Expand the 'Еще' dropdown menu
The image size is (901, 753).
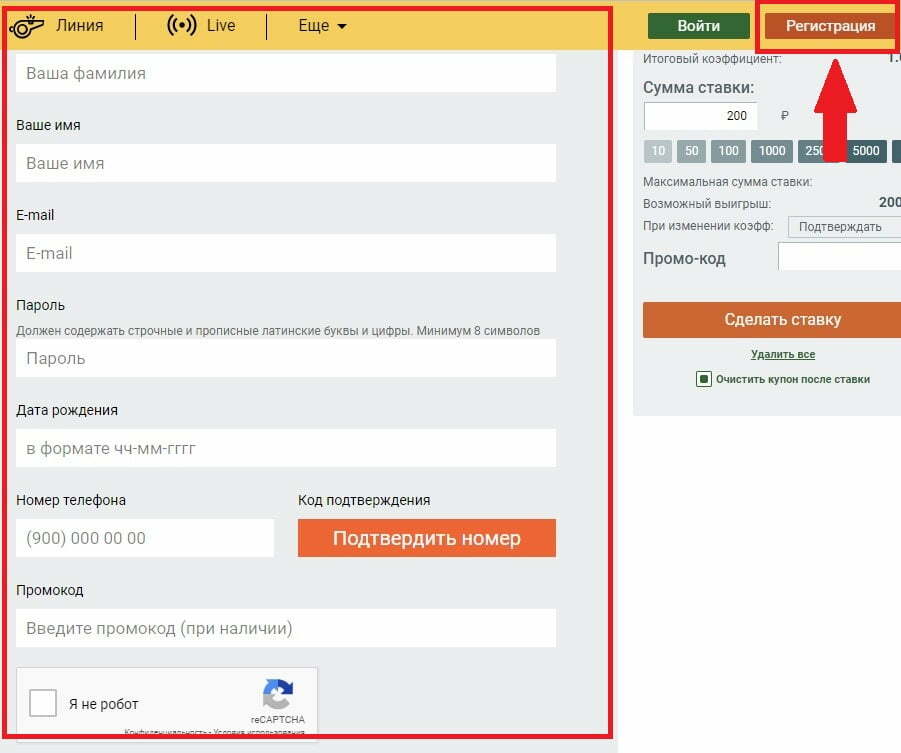click(322, 26)
